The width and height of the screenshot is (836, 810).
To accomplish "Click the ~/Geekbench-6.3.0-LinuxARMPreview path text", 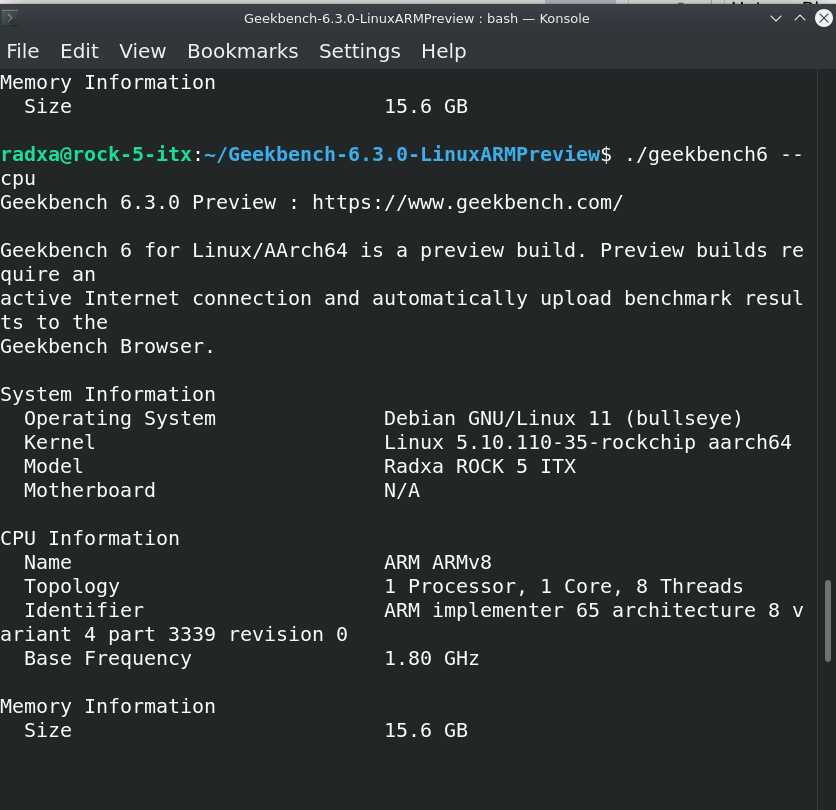I will 402,155.
